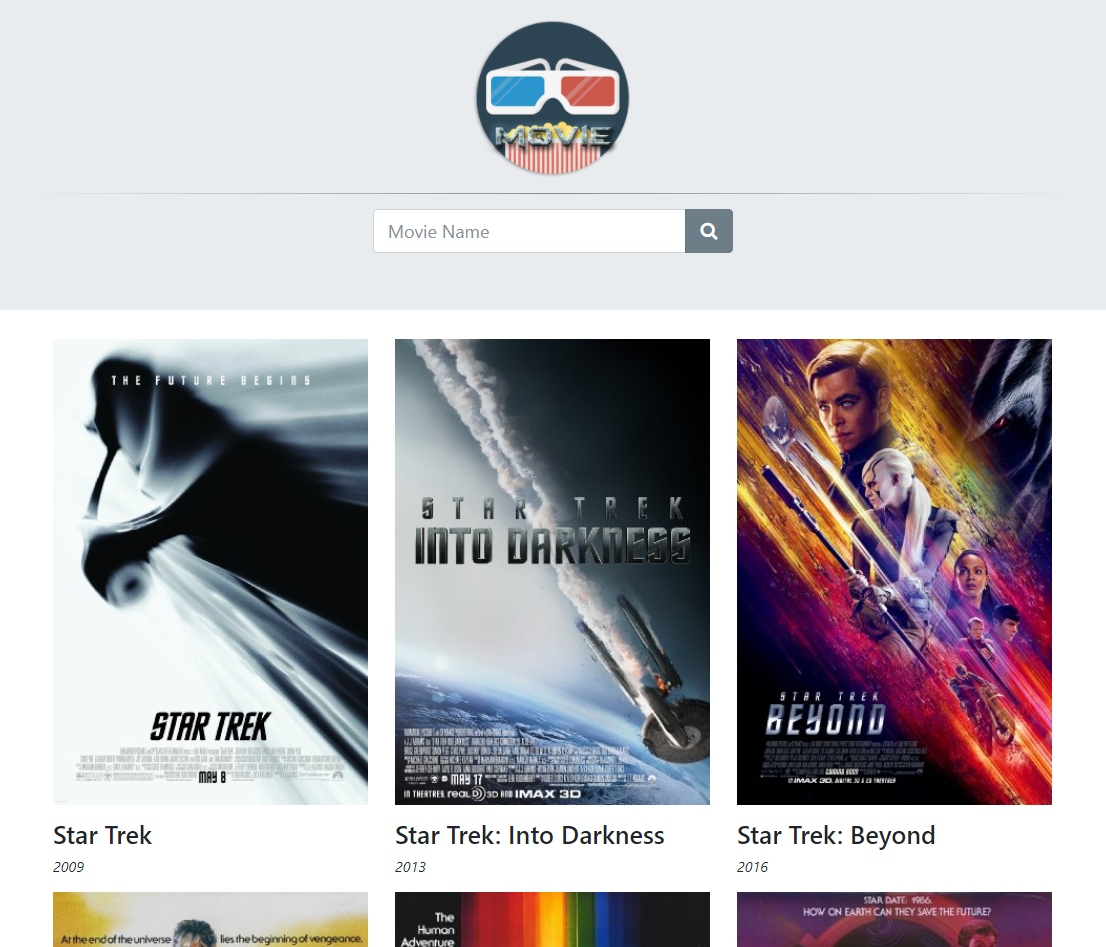Click the year '2016' text

tap(753, 867)
